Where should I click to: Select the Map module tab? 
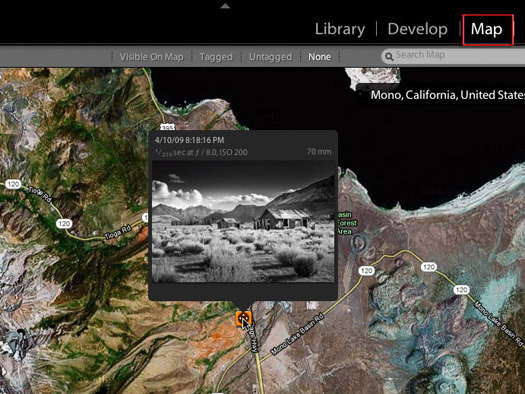point(486,29)
